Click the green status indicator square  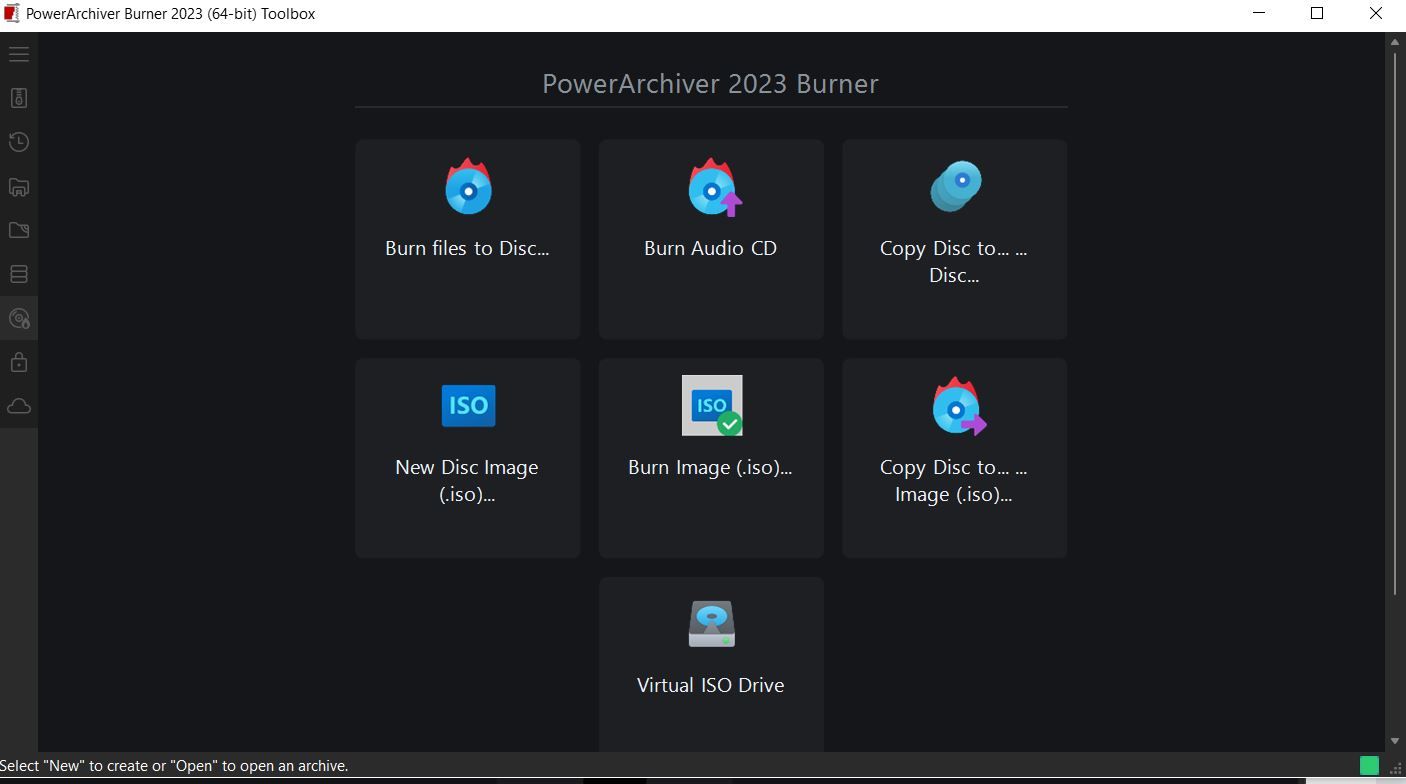point(1369,765)
